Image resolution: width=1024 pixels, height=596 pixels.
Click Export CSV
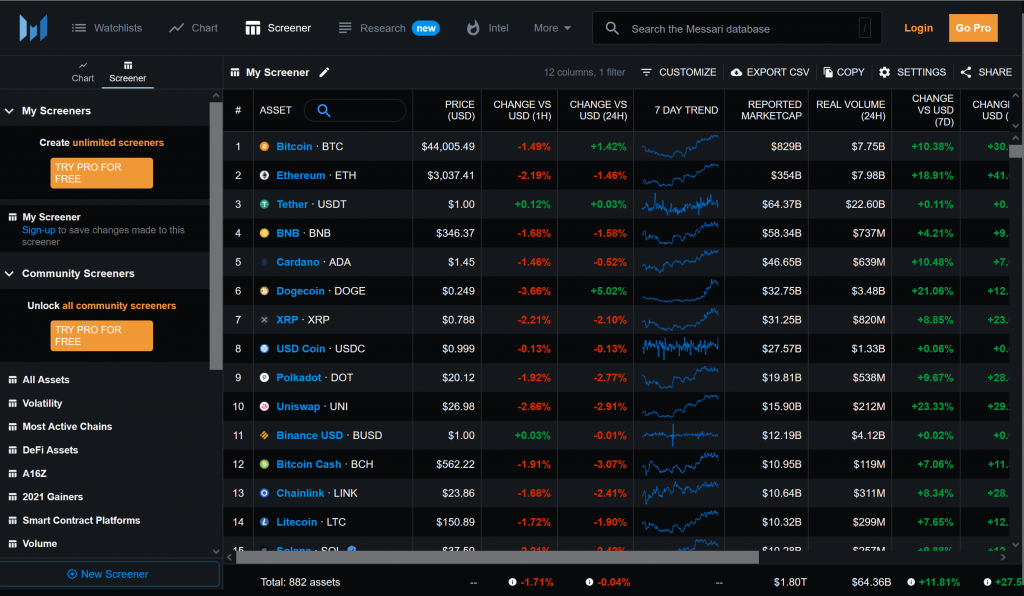pos(770,72)
